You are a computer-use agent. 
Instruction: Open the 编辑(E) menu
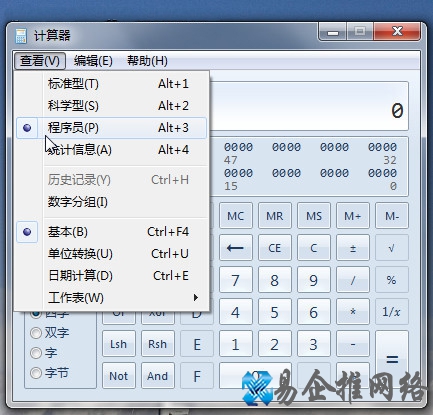(x=93, y=61)
